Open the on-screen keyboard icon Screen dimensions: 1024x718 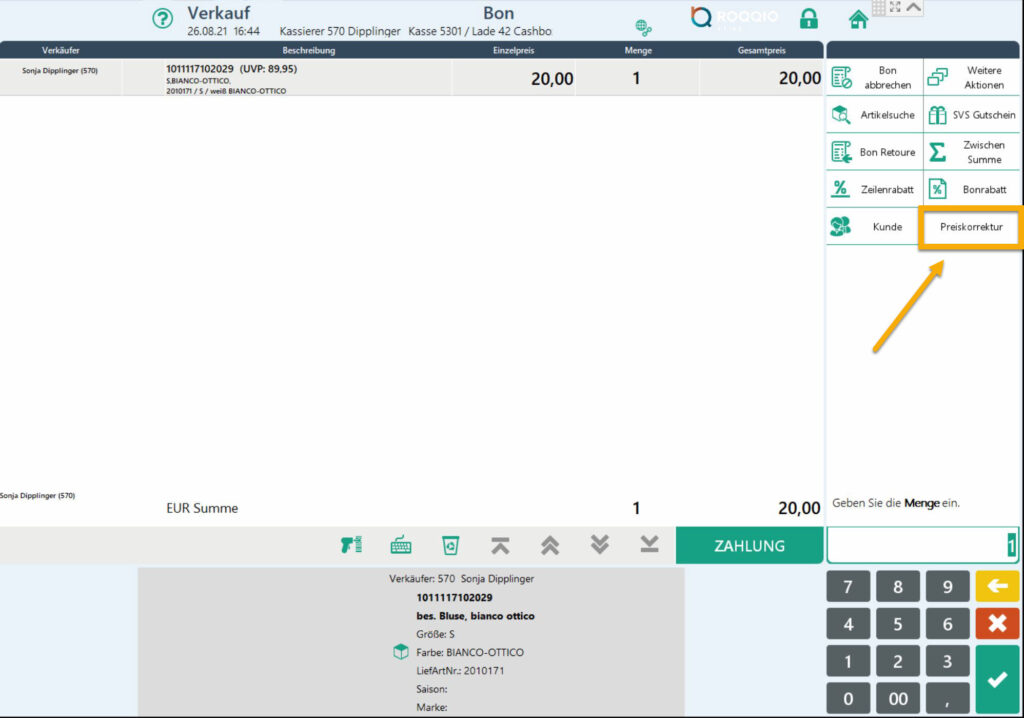401,545
